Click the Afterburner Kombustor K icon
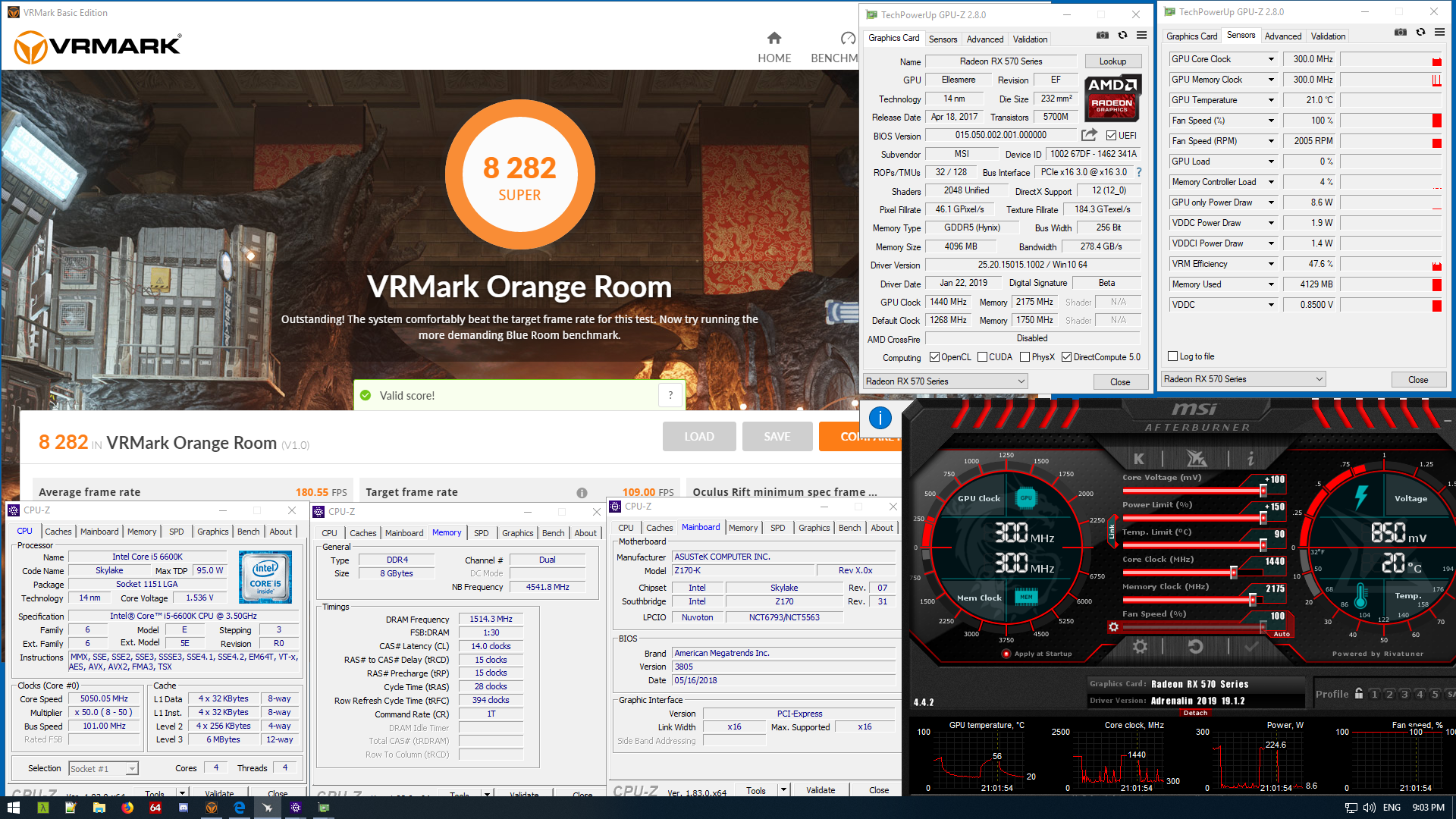This screenshot has width=1456, height=819. point(1139,458)
